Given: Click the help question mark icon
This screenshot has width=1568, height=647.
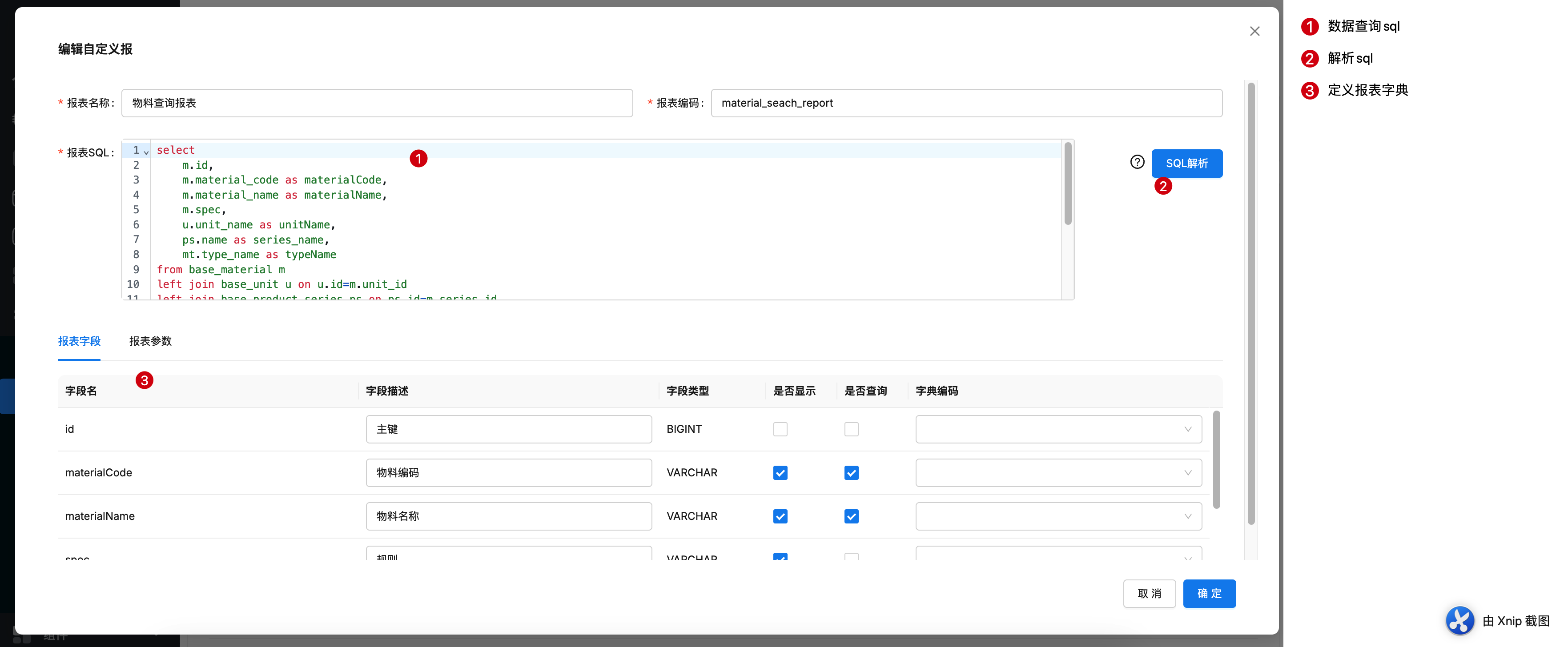Looking at the screenshot, I should pyautogui.click(x=1137, y=162).
